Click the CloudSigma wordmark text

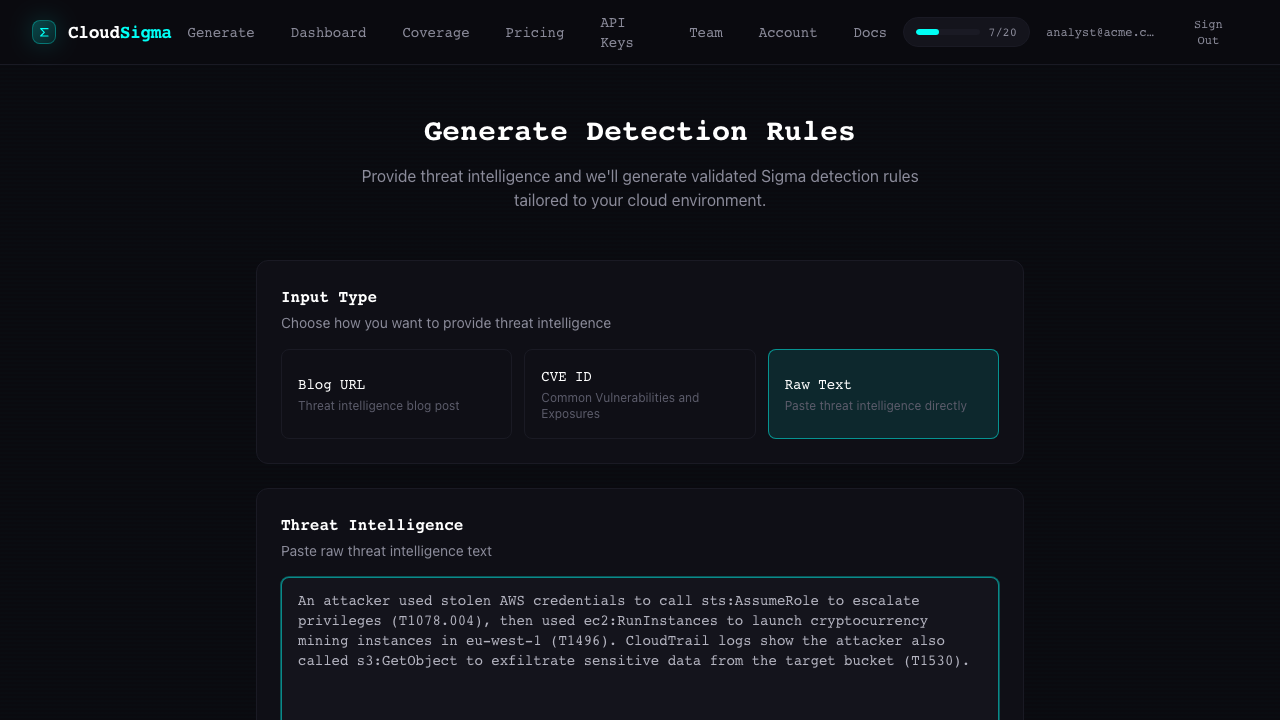tap(119, 32)
